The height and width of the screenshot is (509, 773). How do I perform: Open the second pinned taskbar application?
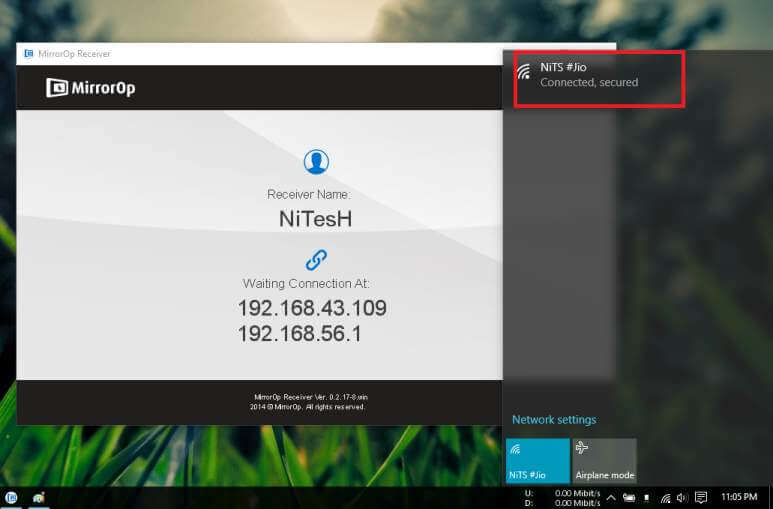point(38,498)
